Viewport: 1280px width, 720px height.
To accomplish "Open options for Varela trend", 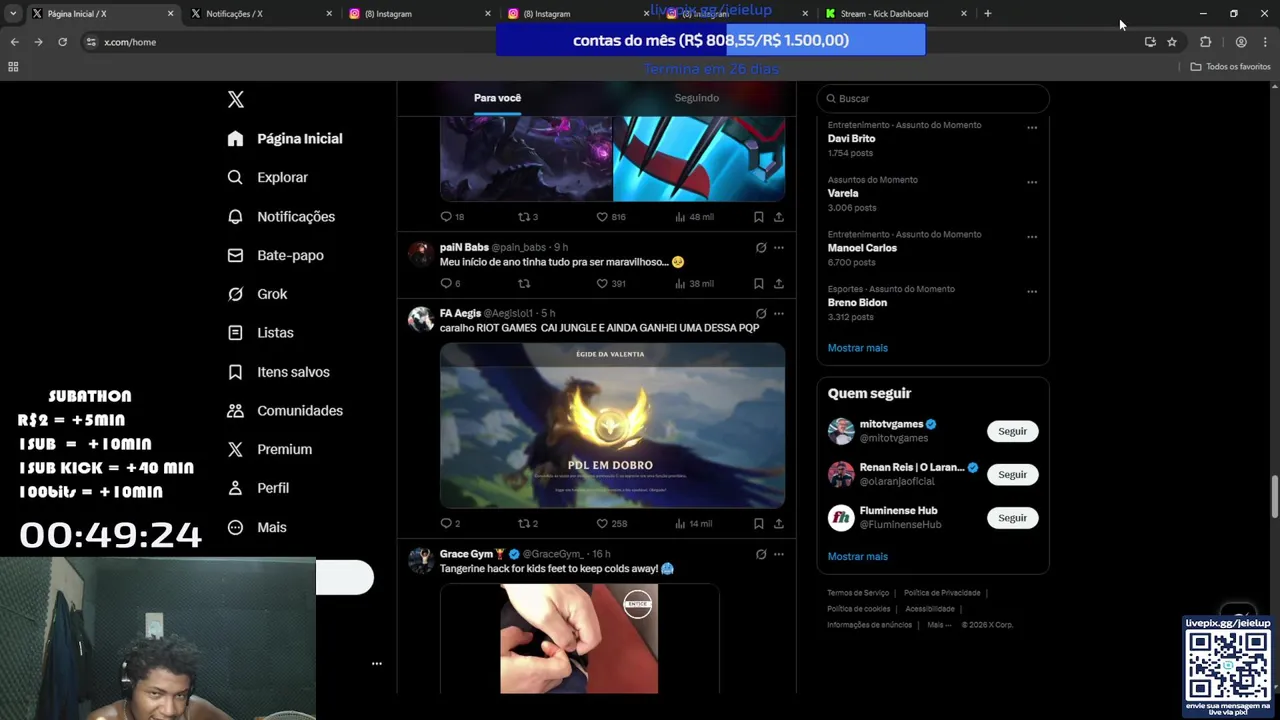I will [1032, 183].
